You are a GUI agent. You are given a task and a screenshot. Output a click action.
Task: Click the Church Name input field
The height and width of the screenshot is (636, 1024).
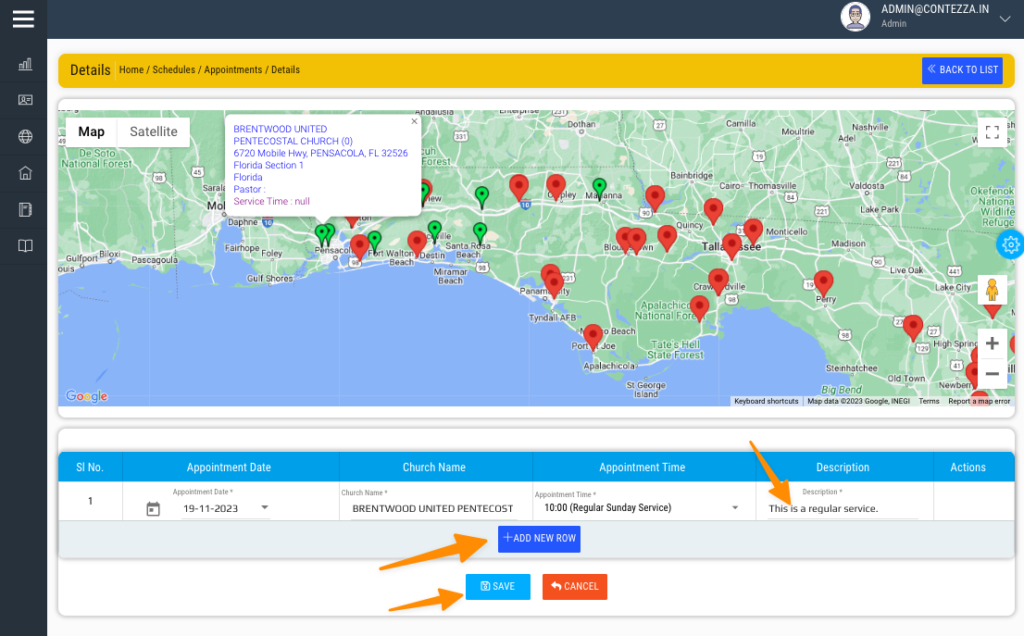click(x=433, y=509)
